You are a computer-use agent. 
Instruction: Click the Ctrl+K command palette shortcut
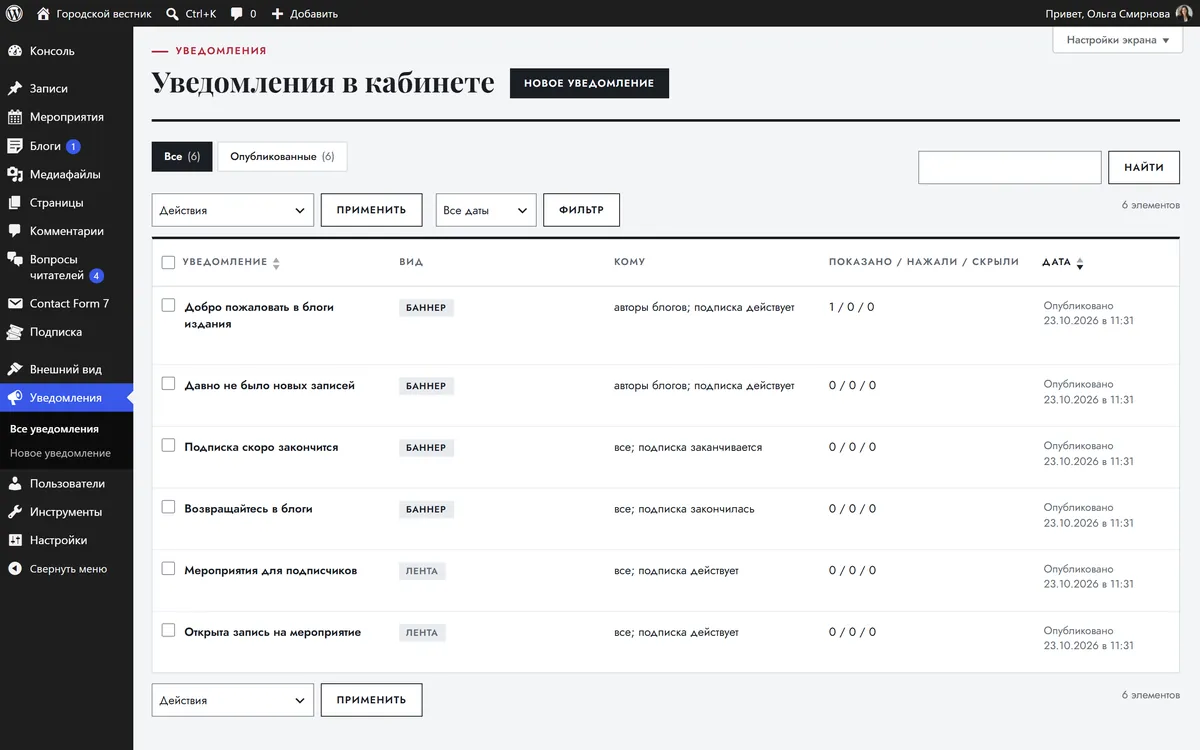pyautogui.click(x=200, y=14)
